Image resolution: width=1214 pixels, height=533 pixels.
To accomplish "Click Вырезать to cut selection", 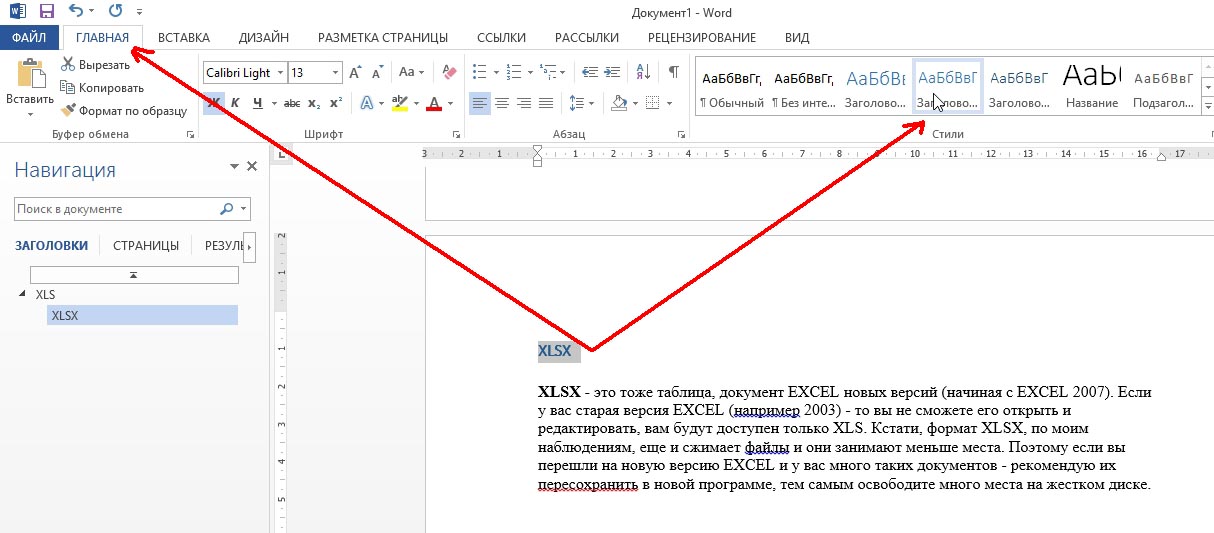I will tap(95, 65).
